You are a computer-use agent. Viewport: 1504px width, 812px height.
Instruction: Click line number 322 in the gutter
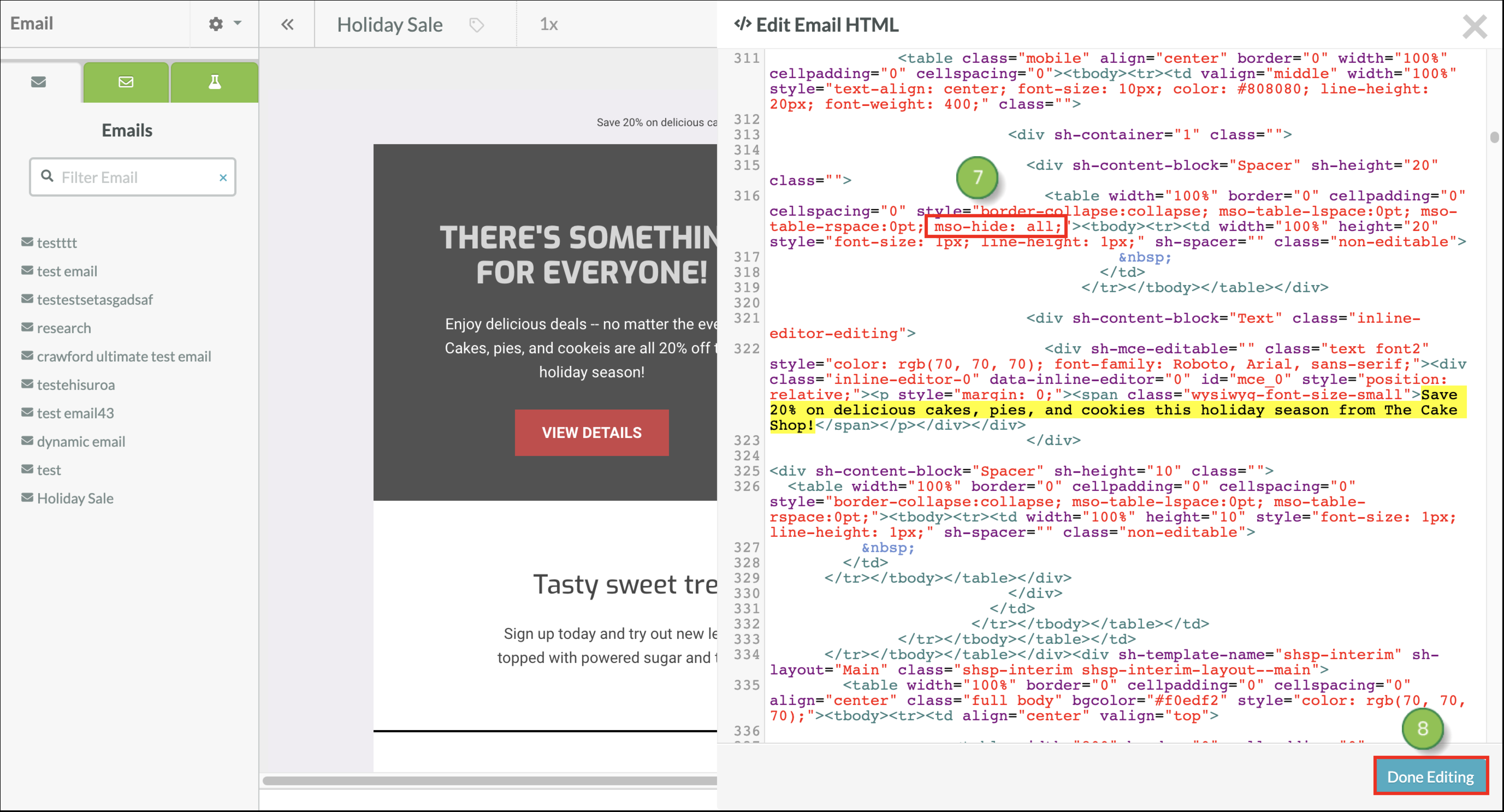pos(747,349)
